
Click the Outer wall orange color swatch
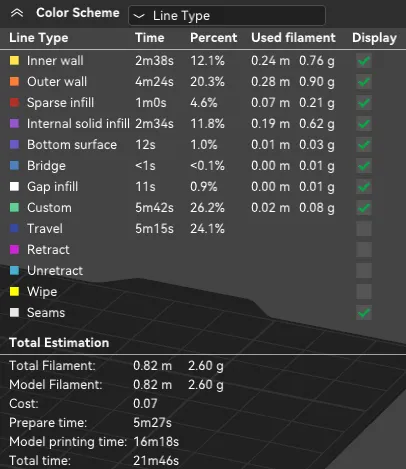point(14,82)
